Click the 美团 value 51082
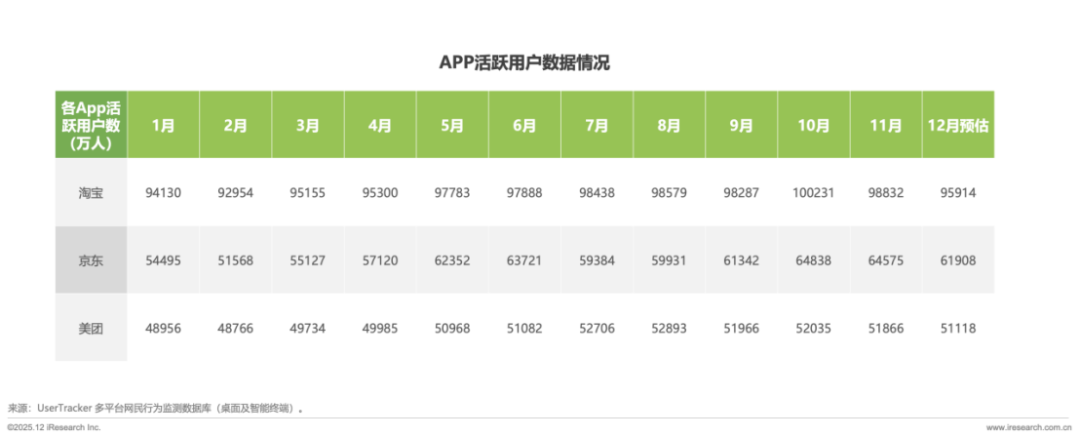Image resolution: width=1080 pixels, height=437 pixels. point(525,329)
